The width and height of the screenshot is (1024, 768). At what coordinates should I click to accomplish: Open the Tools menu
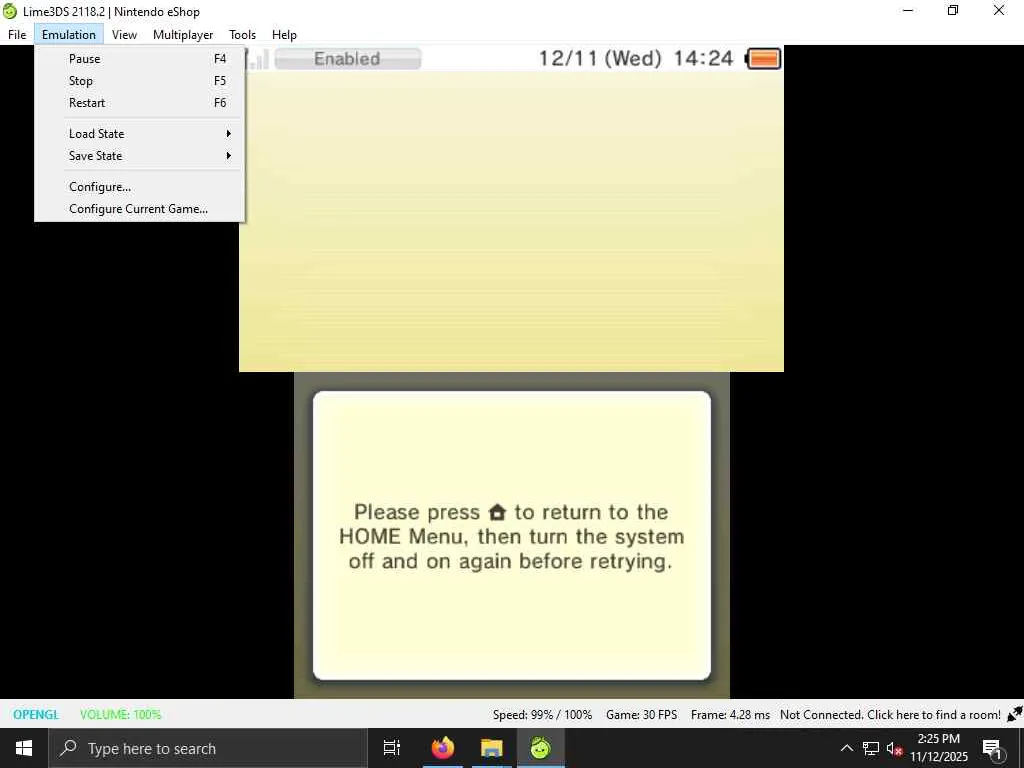point(242,35)
